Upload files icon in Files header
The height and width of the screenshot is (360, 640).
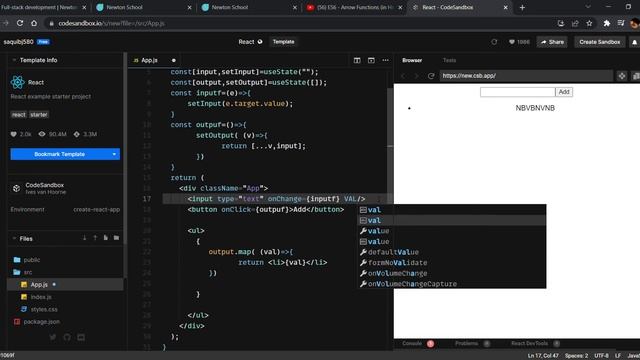click(95, 238)
